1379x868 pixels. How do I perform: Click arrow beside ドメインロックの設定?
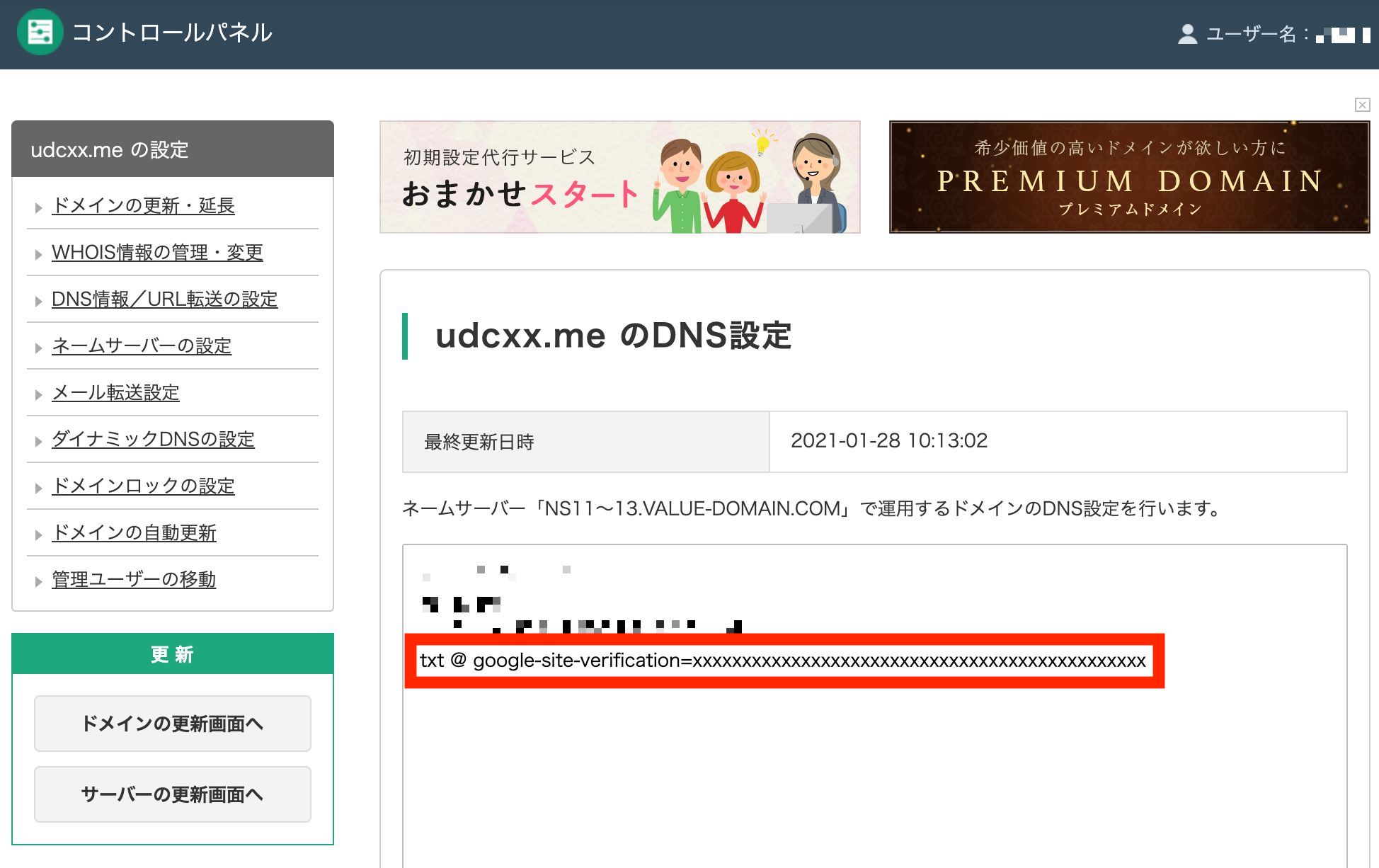pyautogui.click(x=38, y=488)
